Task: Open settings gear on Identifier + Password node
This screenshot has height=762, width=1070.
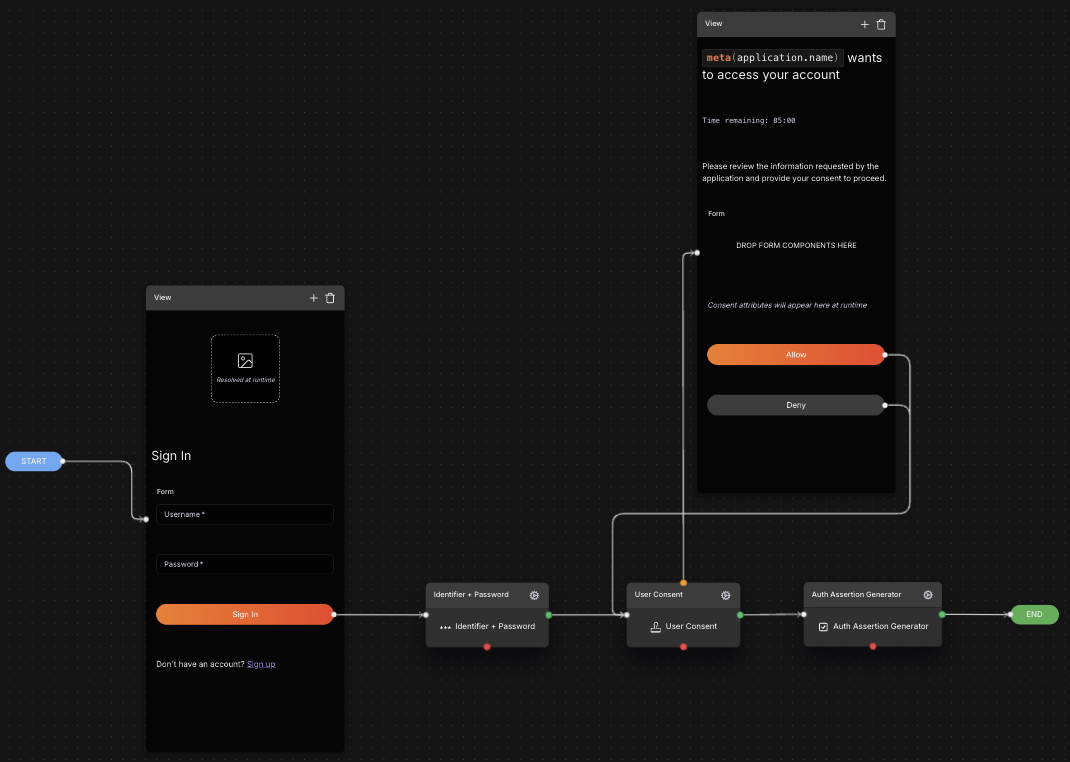Action: pyautogui.click(x=534, y=595)
